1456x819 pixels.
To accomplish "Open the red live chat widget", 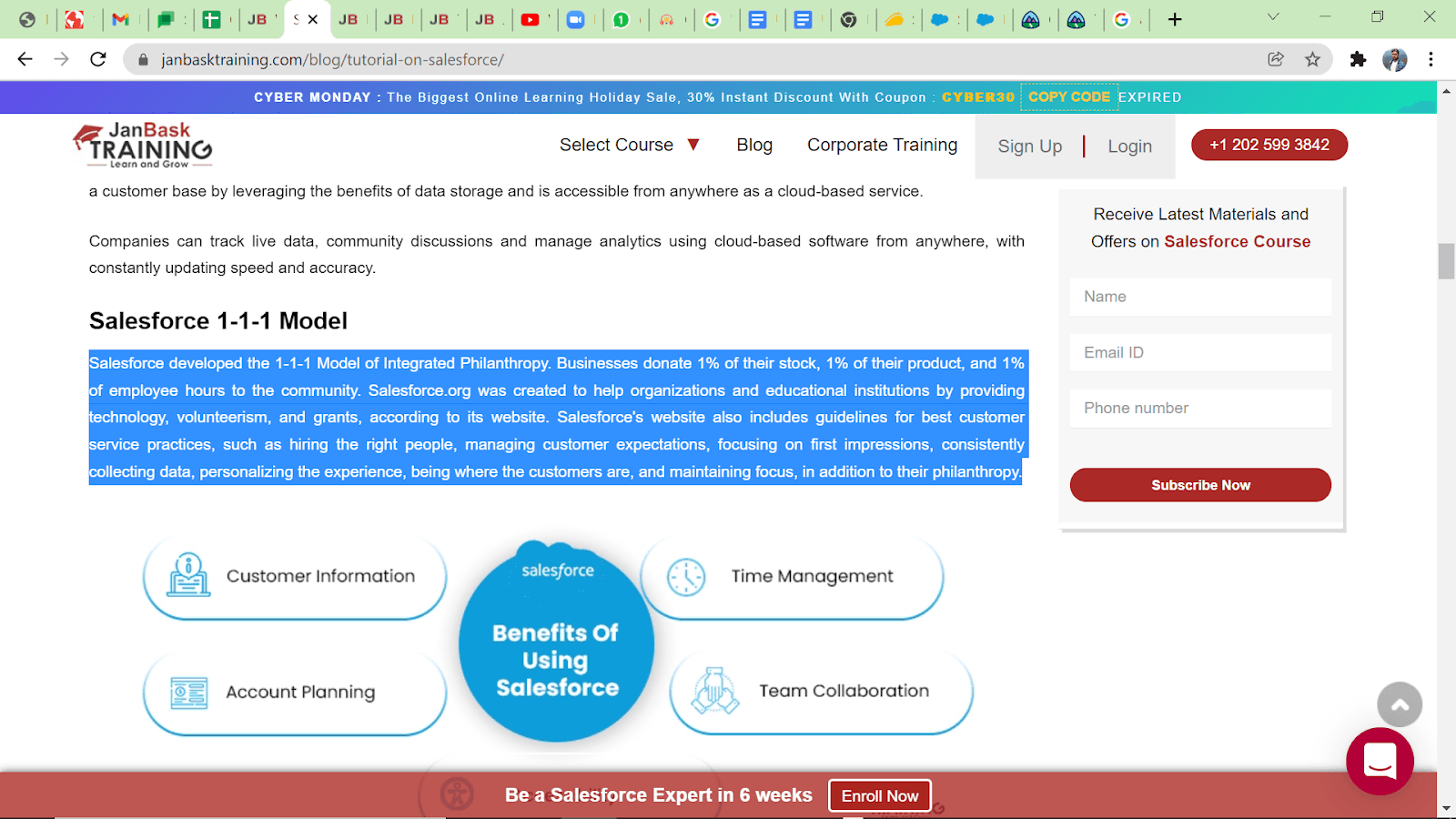I will coord(1380,761).
